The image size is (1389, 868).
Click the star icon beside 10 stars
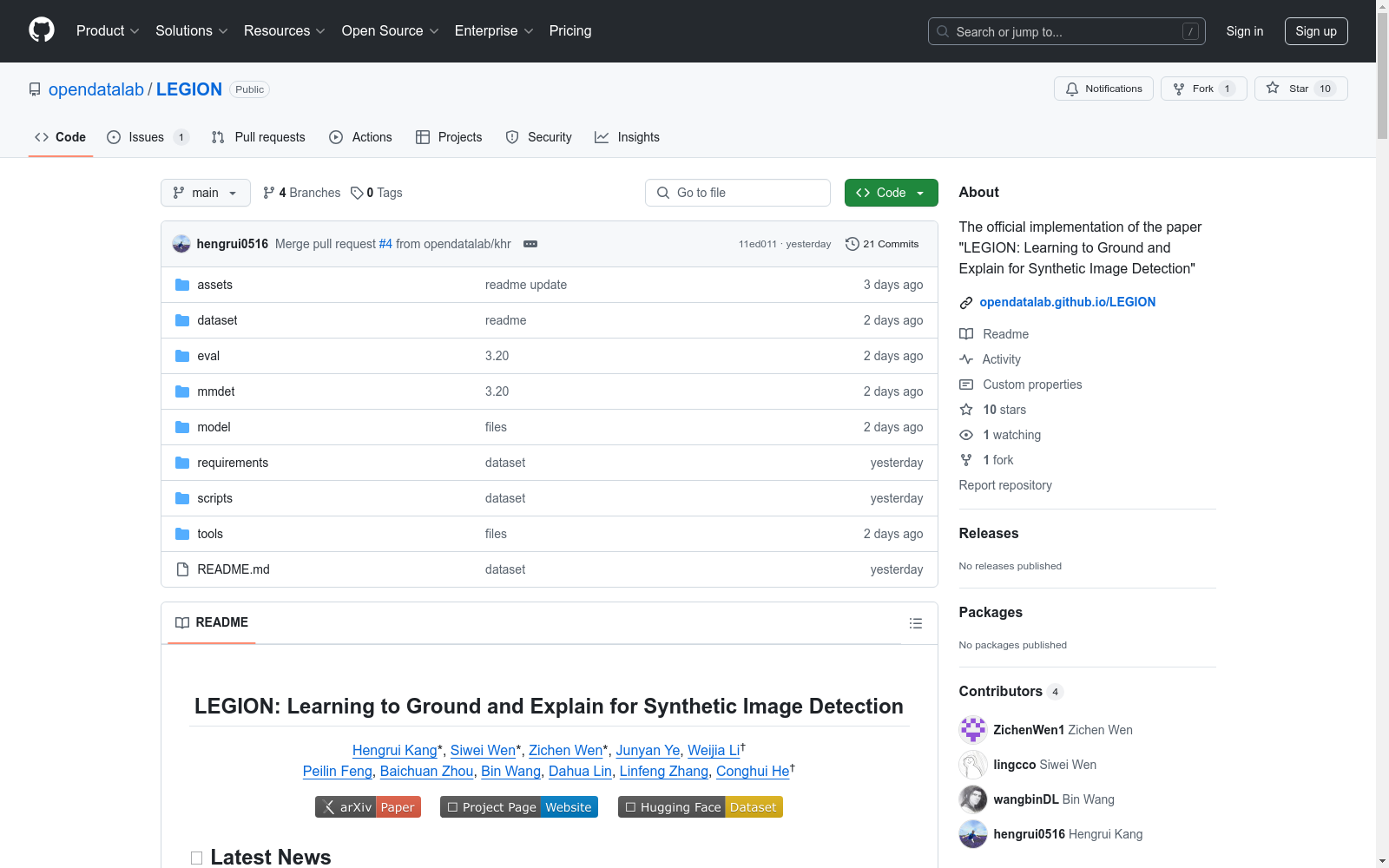[966, 410]
